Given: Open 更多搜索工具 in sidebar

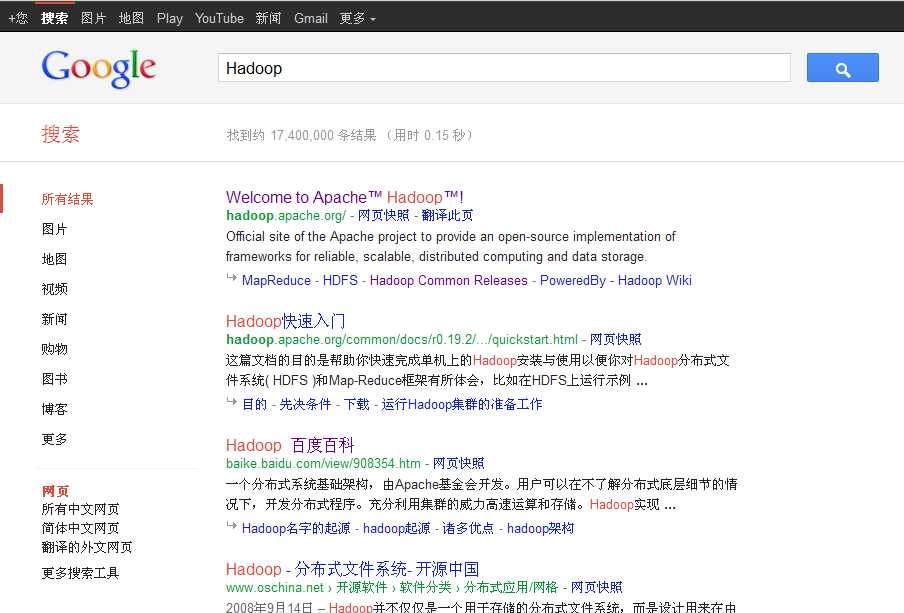Looking at the screenshot, I should (80, 573).
